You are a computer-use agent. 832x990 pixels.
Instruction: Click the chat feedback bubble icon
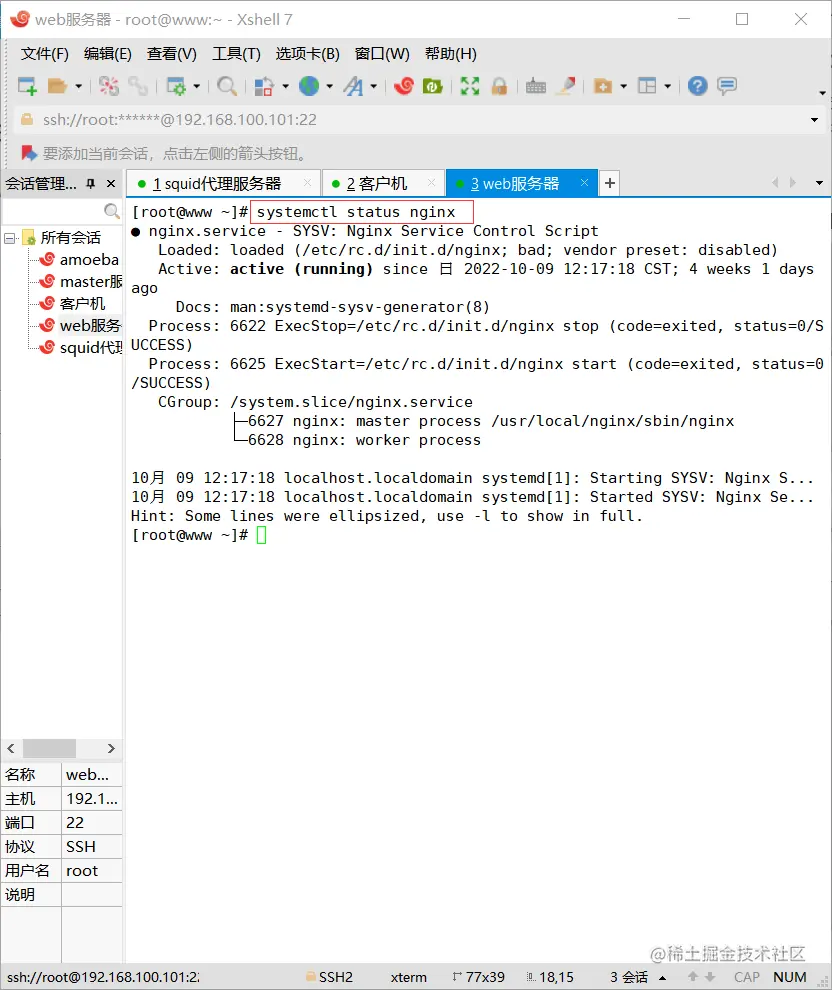click(727, 86)
